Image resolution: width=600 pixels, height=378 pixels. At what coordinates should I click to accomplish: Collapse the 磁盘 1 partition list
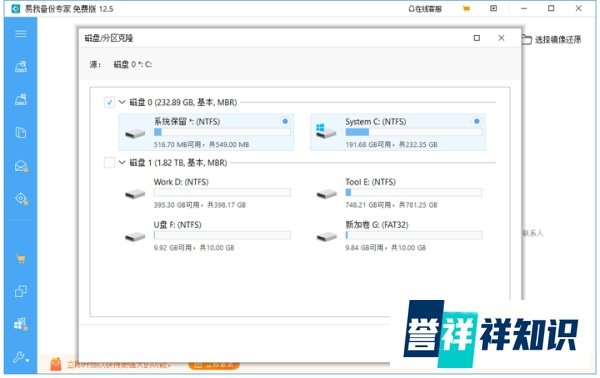click(x=122, y=163)
